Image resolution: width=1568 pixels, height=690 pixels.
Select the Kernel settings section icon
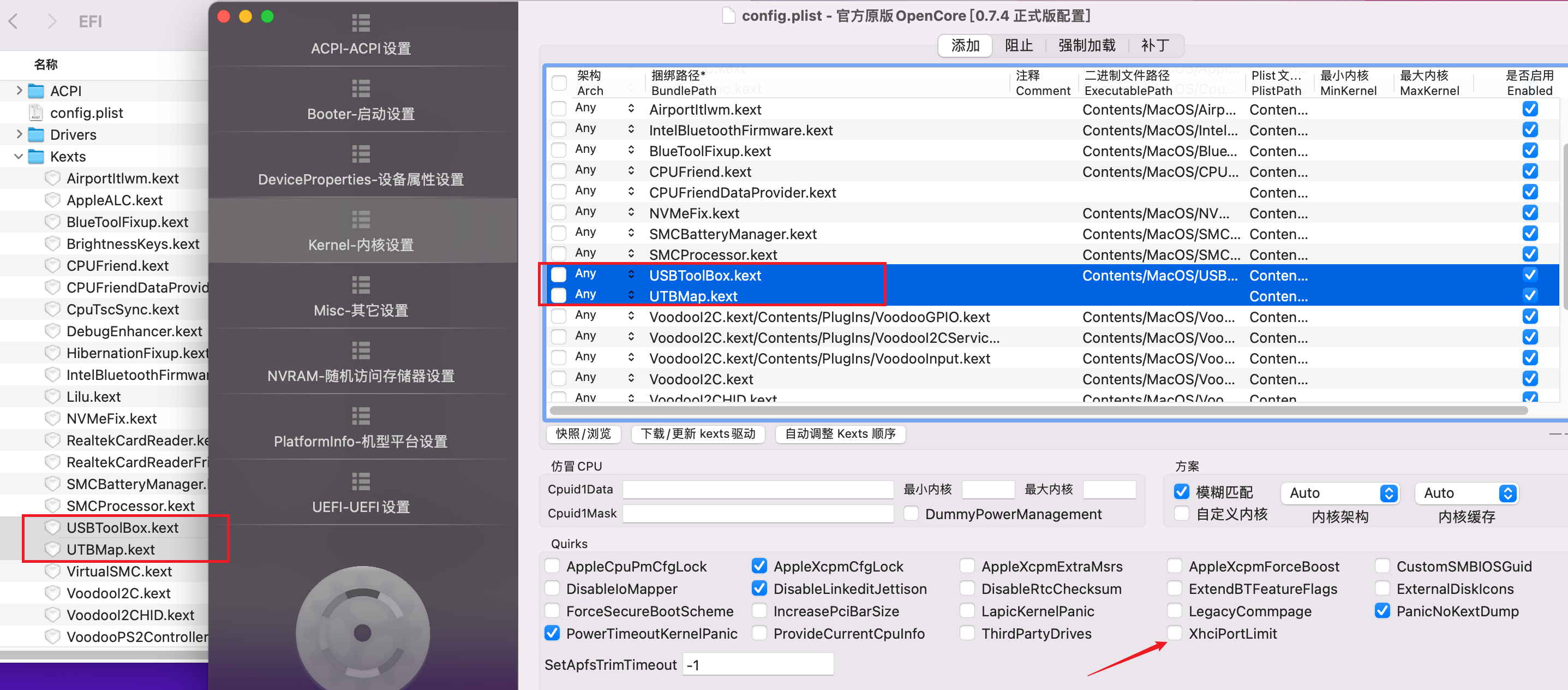[361, 219]
